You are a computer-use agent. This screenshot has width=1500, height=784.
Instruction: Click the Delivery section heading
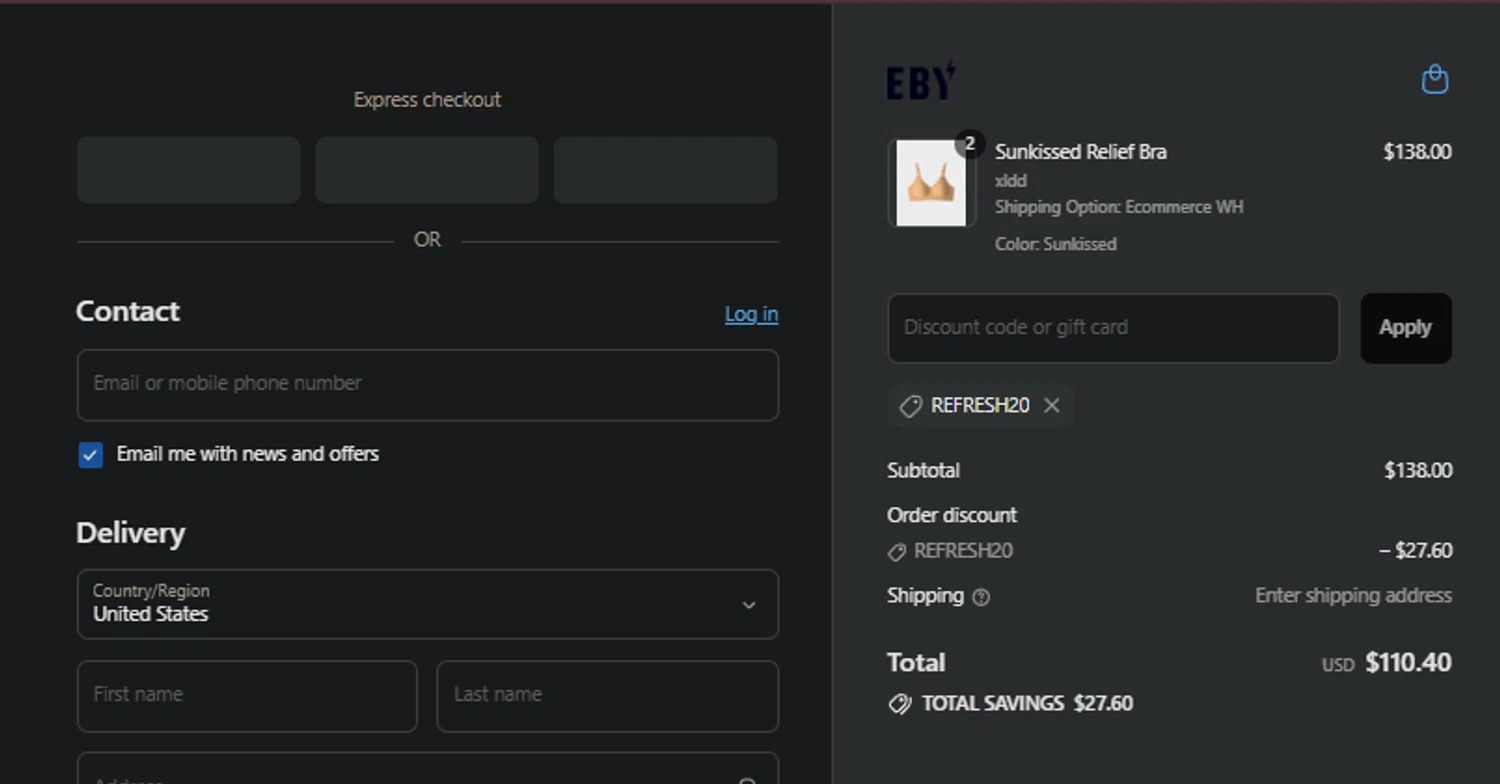tap(130, 533)
